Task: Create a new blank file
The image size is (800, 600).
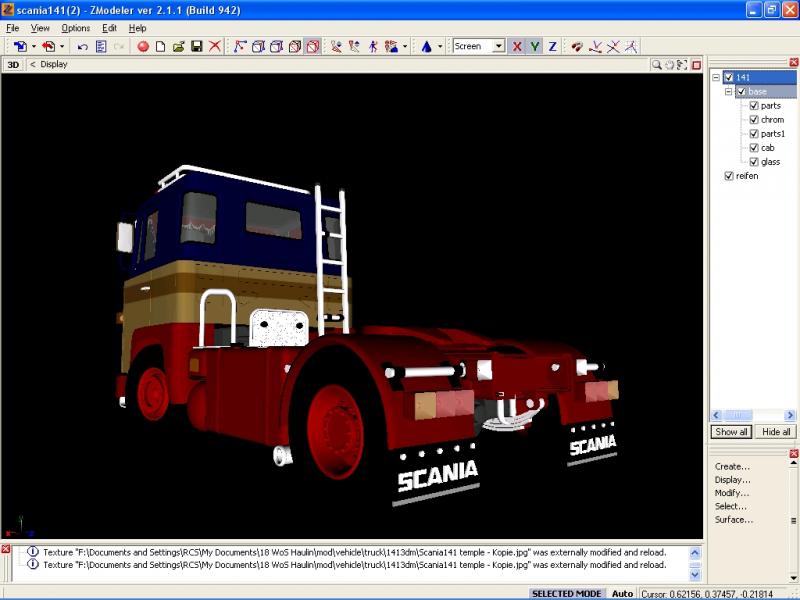Action: (x=160, y=47)
